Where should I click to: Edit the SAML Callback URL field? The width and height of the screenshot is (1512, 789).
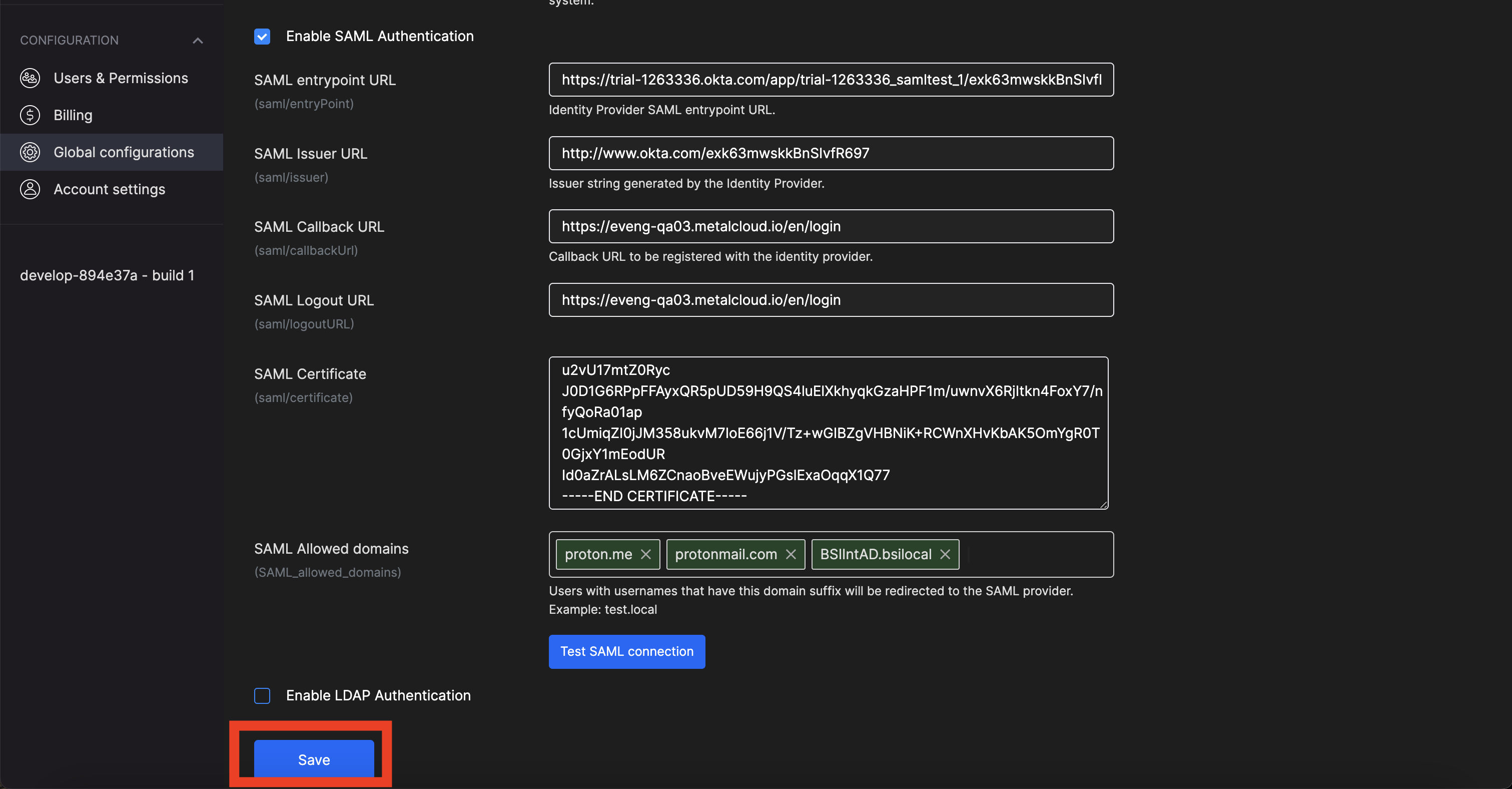tap(831, 226)
